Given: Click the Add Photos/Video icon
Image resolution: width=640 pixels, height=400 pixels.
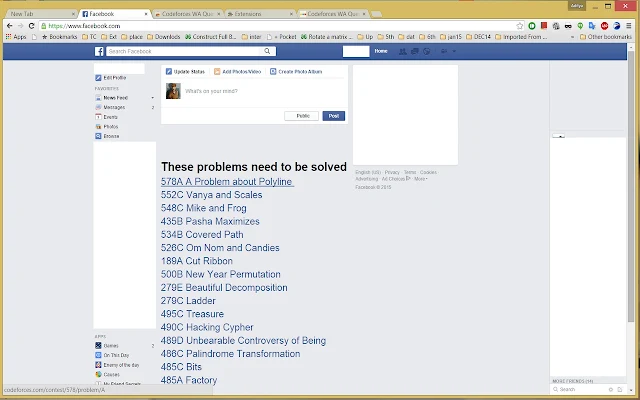Looking at the screenshot, I should coord(217,71).
